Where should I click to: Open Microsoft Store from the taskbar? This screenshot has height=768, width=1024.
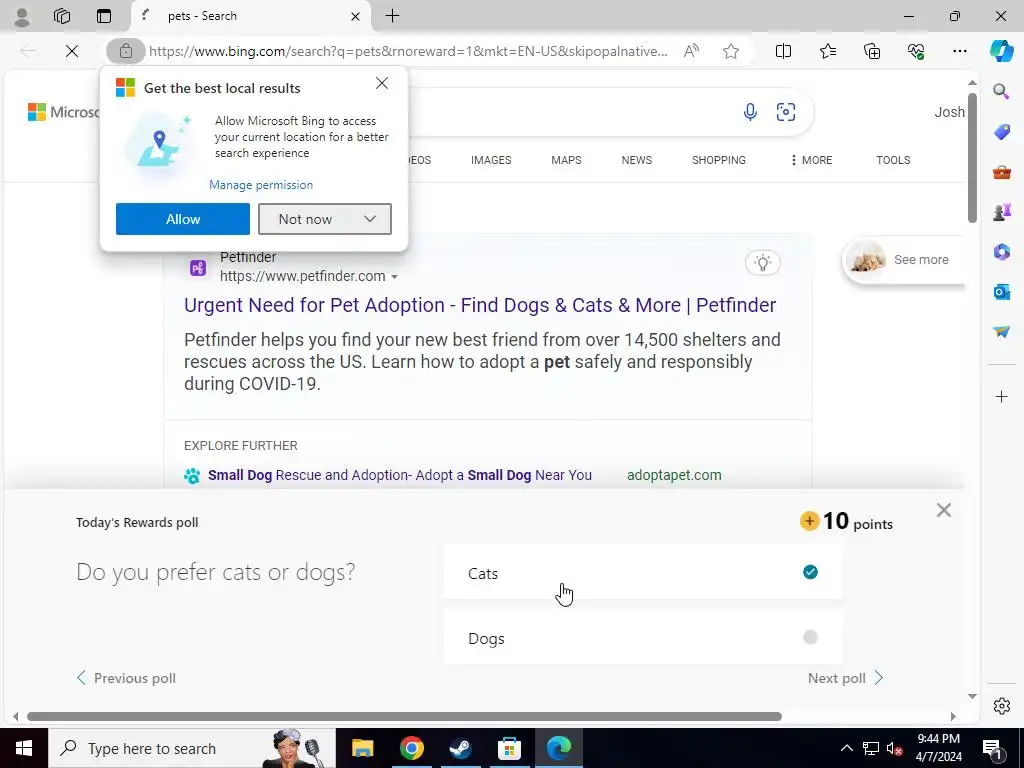coord(509,748)
